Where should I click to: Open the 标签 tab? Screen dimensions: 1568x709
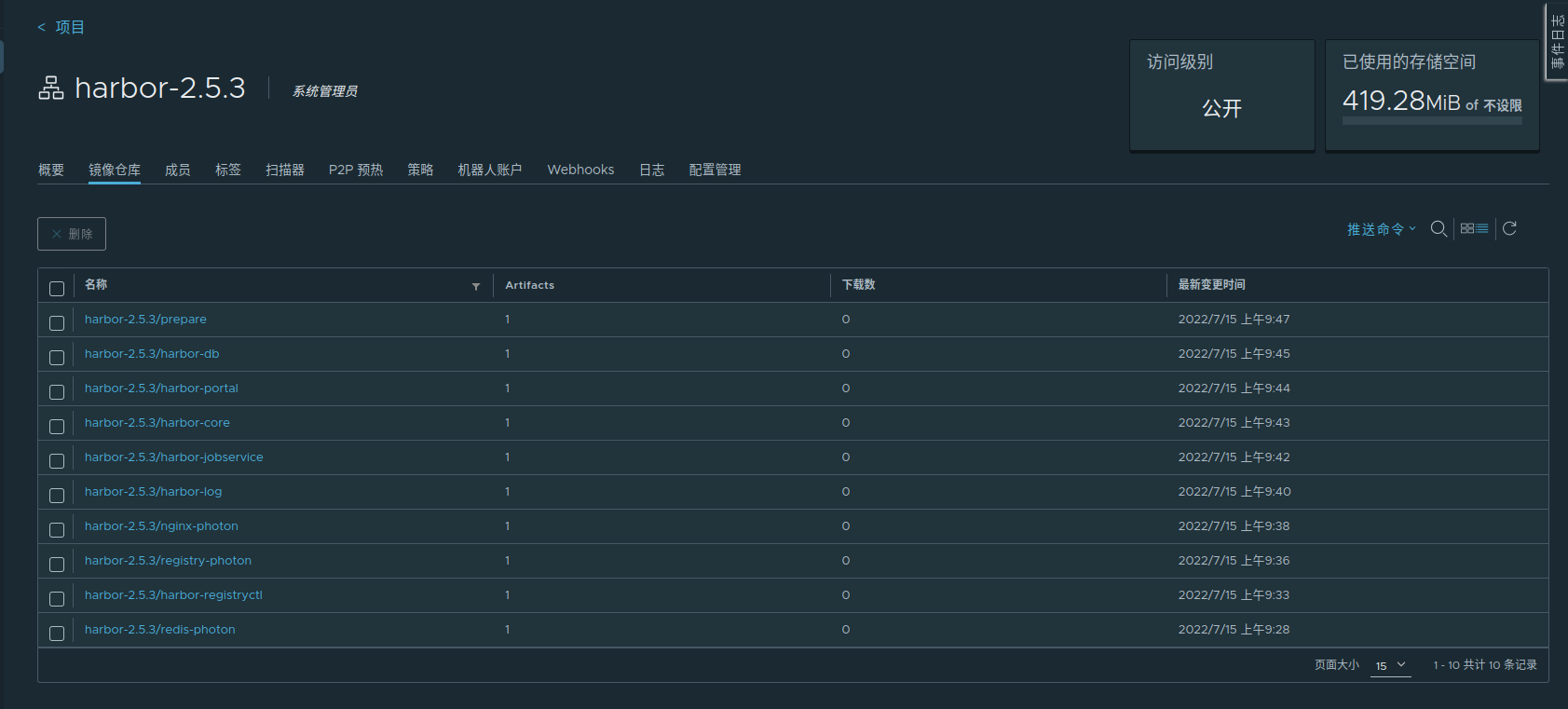[x=228, y=170]
